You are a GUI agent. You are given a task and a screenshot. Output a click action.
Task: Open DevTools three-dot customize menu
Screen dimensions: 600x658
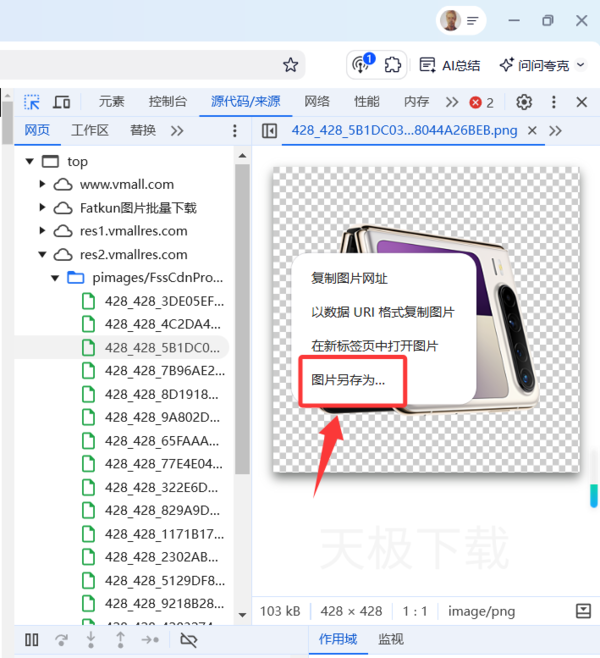click(x=554, y=102)
